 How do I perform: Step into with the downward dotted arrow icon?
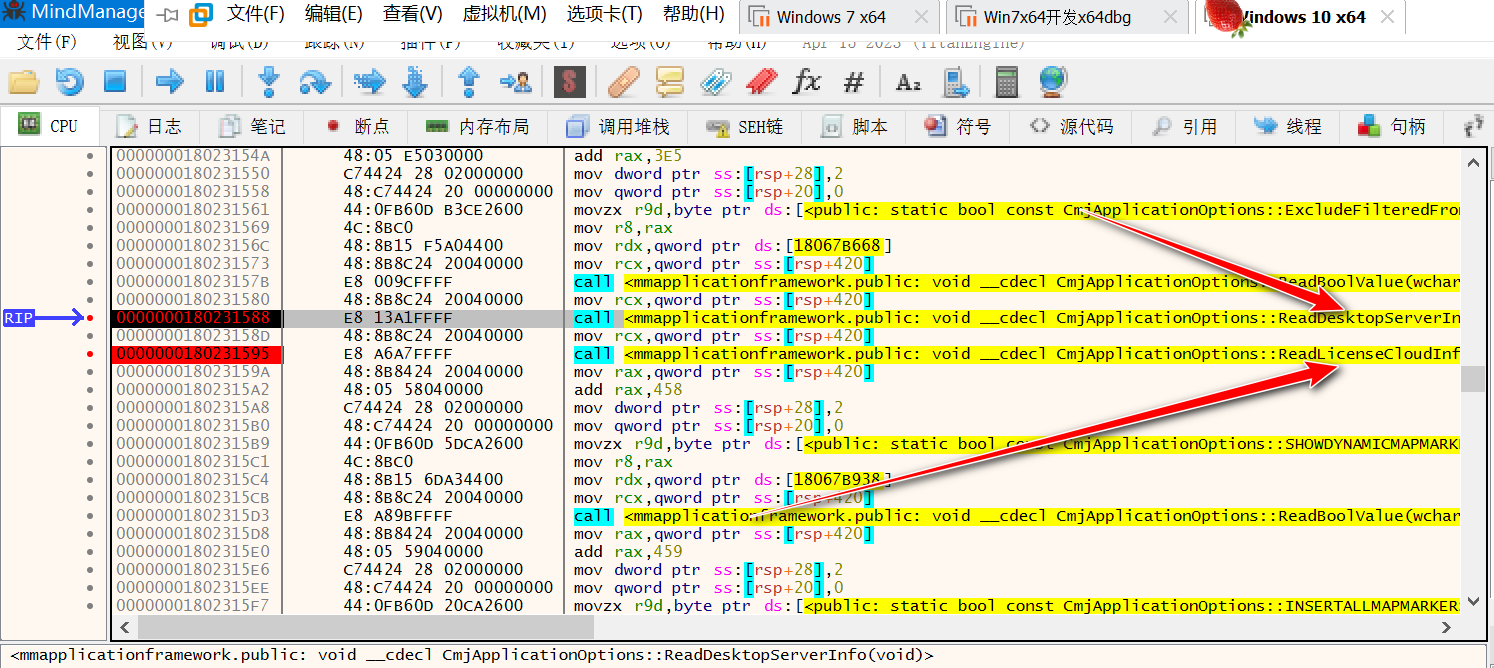pos(268,82)
